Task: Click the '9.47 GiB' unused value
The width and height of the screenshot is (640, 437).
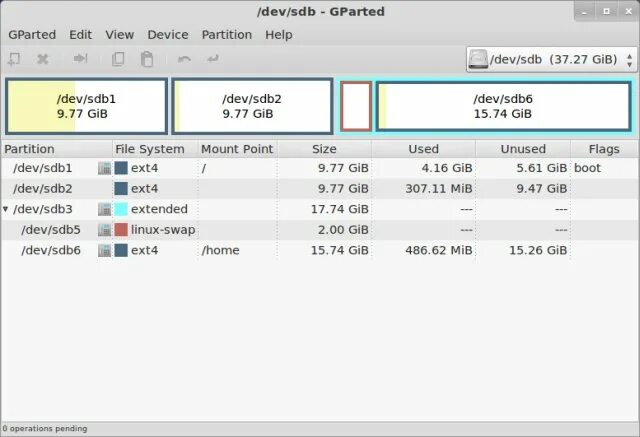Action: pyautogui.click(x=542, y=189)
